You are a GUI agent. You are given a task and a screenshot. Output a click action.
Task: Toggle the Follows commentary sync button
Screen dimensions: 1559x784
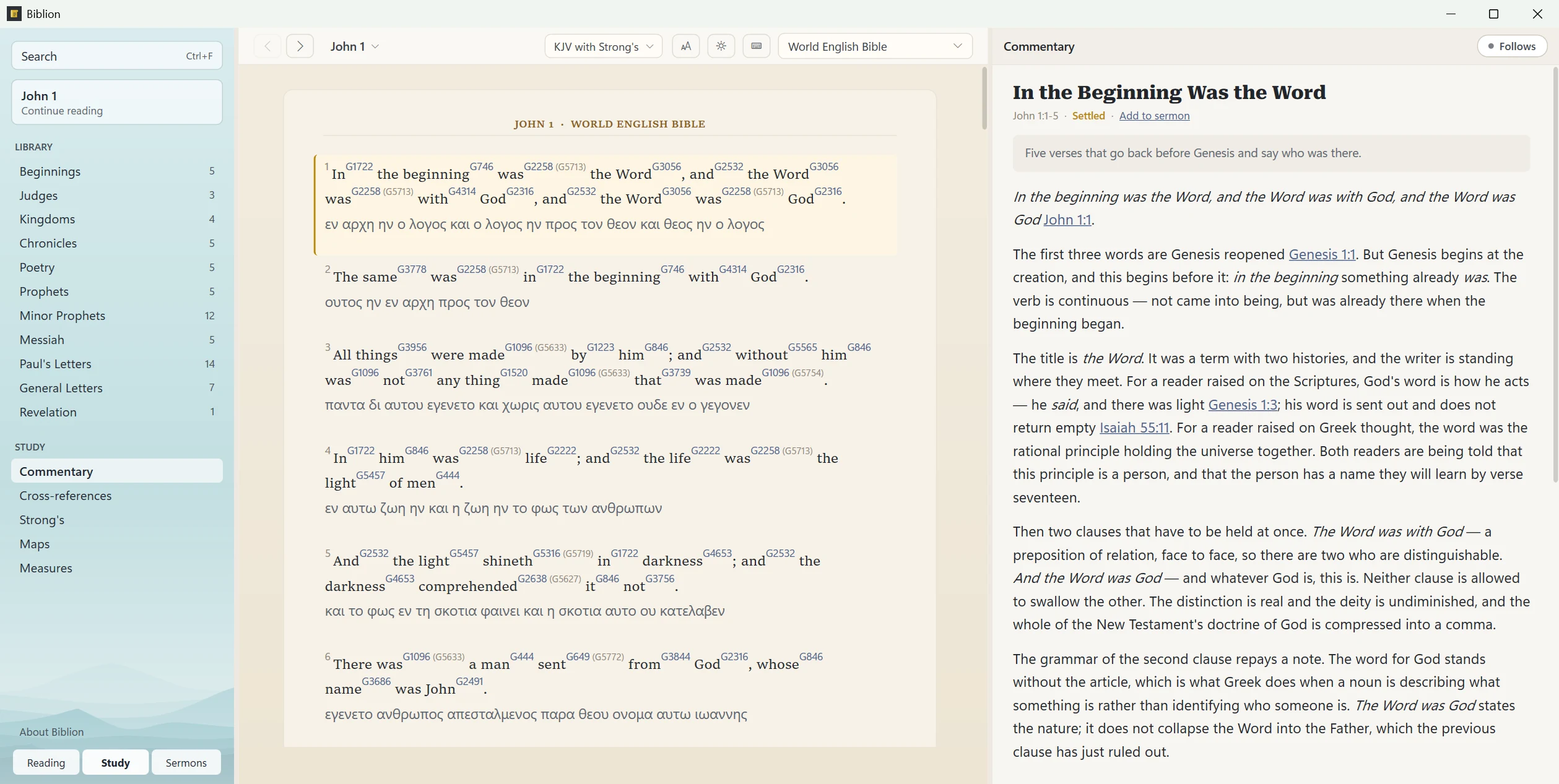point(1512,46)
